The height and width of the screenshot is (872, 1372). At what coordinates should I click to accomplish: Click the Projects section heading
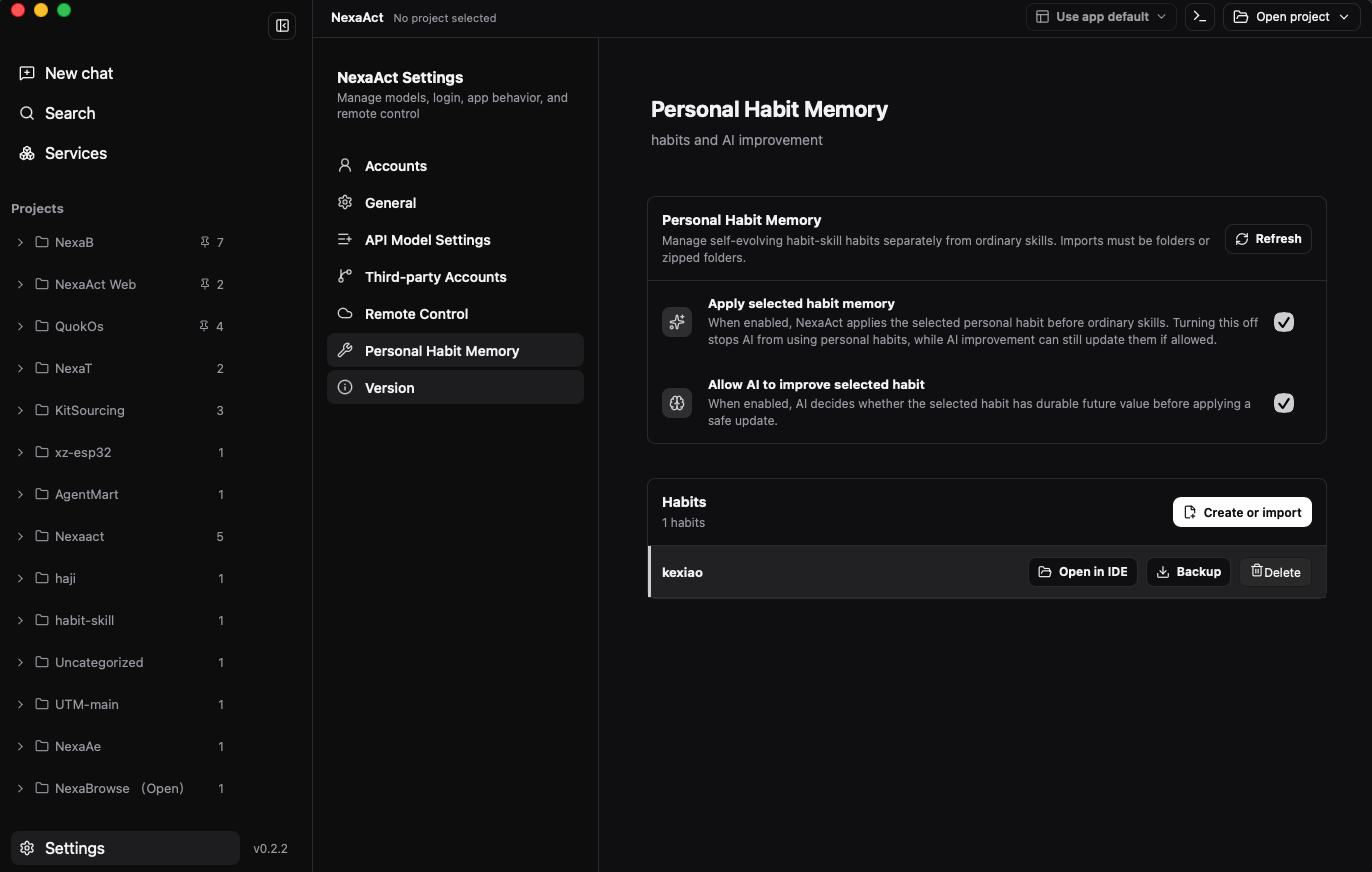tap(37, 208)
